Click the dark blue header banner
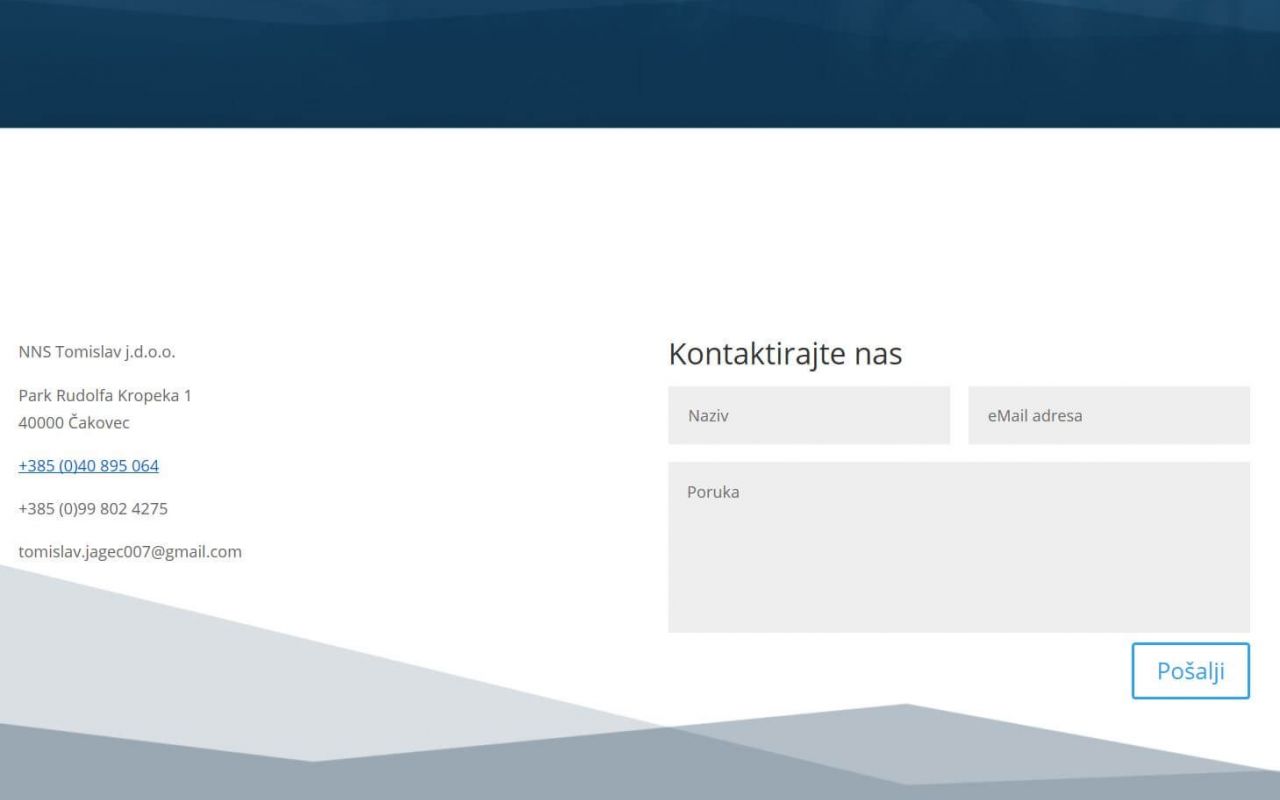The image size is (1280, 800). coord(640,62)
